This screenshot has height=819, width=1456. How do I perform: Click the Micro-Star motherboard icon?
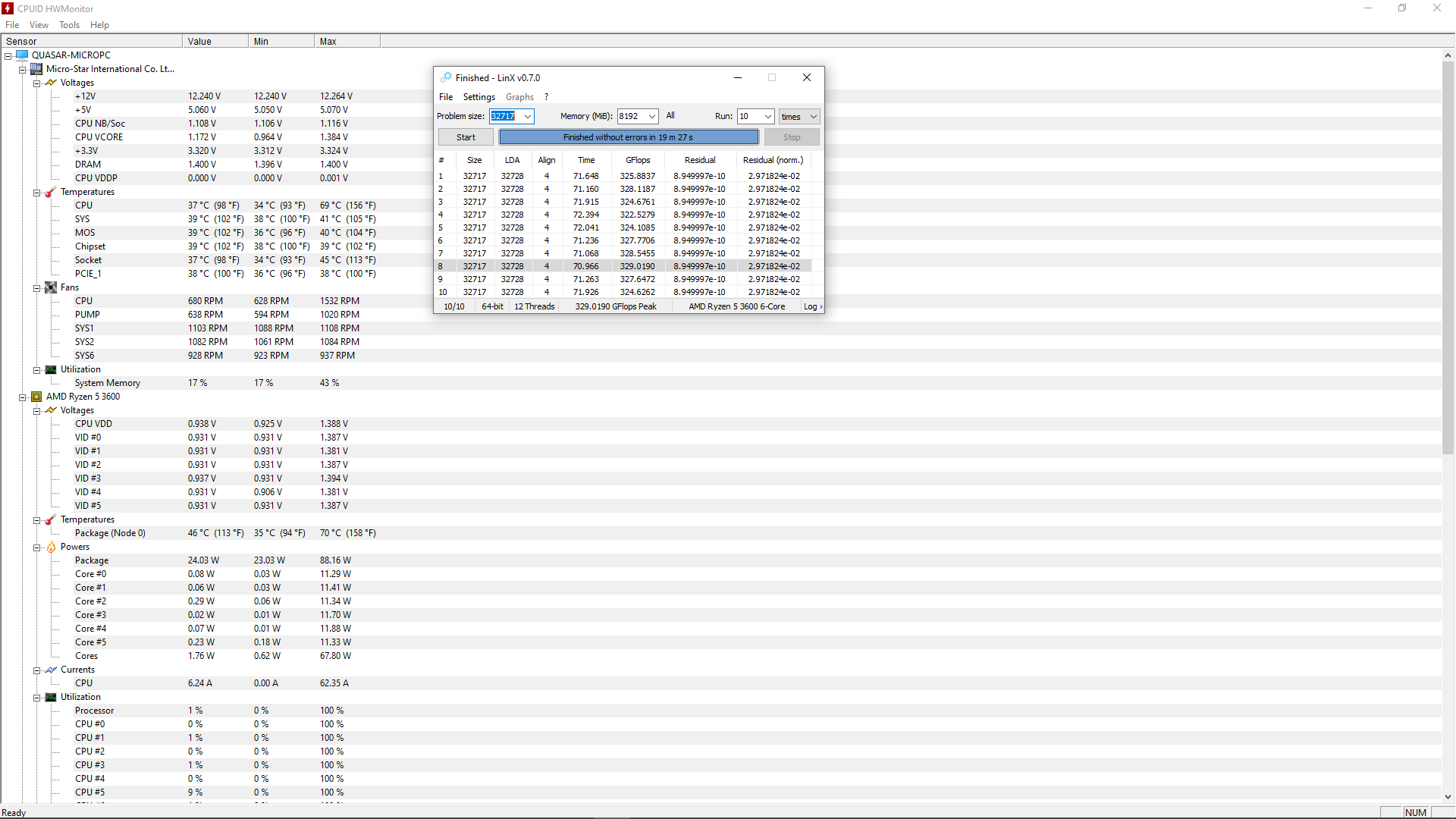pyautogui.click(x=36, y=69)
